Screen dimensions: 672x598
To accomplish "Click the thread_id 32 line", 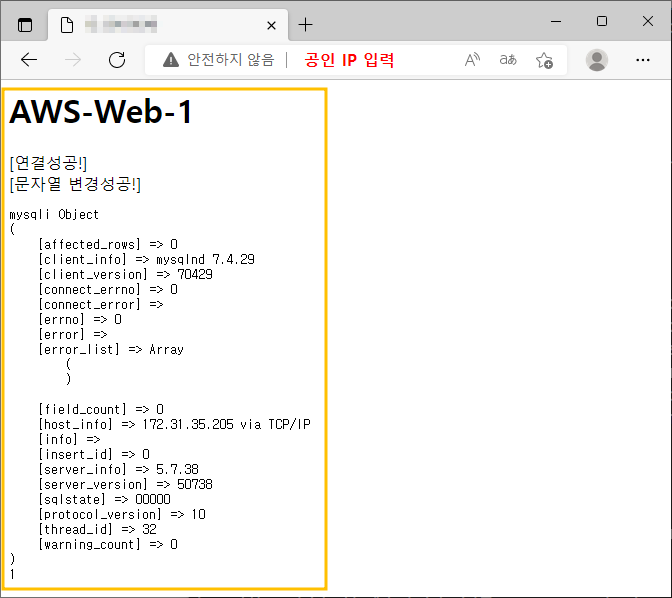I will click(x=98, y=529).
